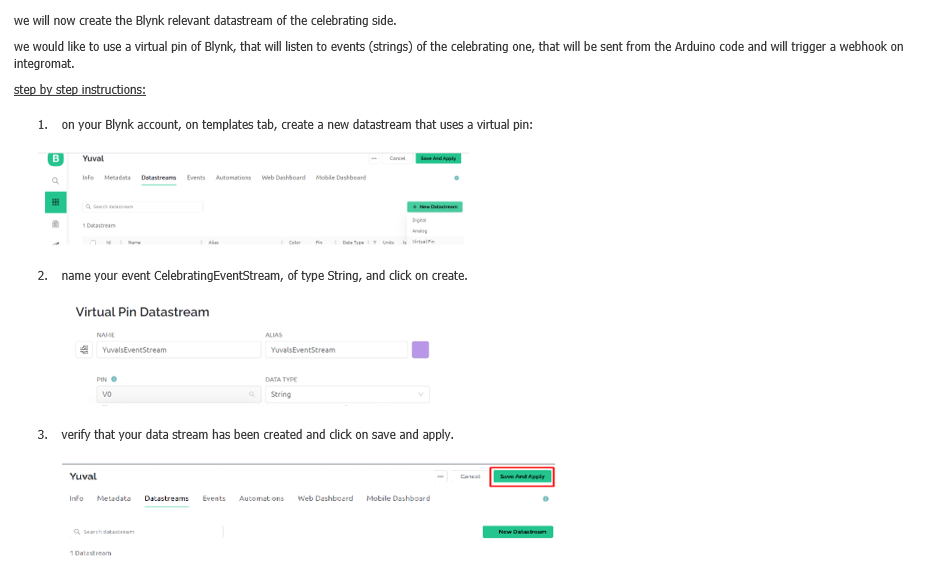This screenshot has width=935, height=584.
Task: Open the purple datastream color swatch
Action: pos(420,350)
